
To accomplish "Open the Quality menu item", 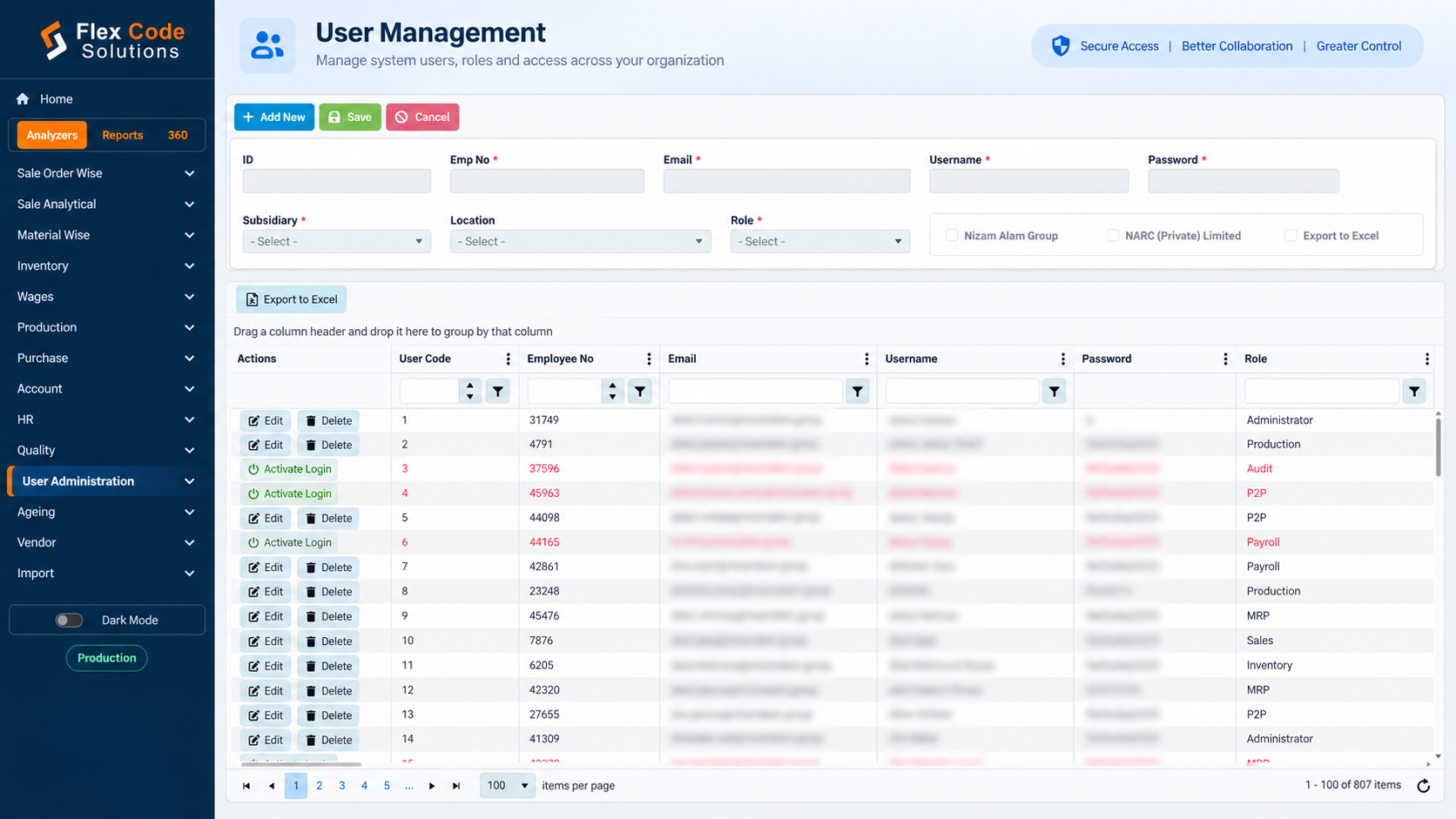I will pyautogui.click(x=106, y=450).
